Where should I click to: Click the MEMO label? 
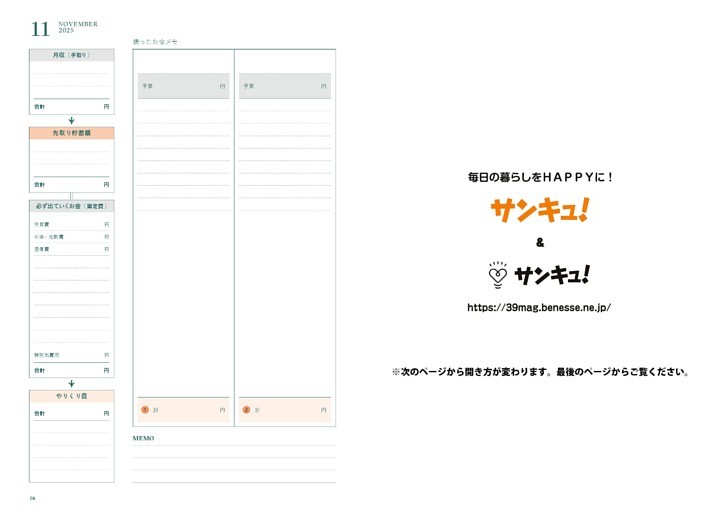(143, 439)
